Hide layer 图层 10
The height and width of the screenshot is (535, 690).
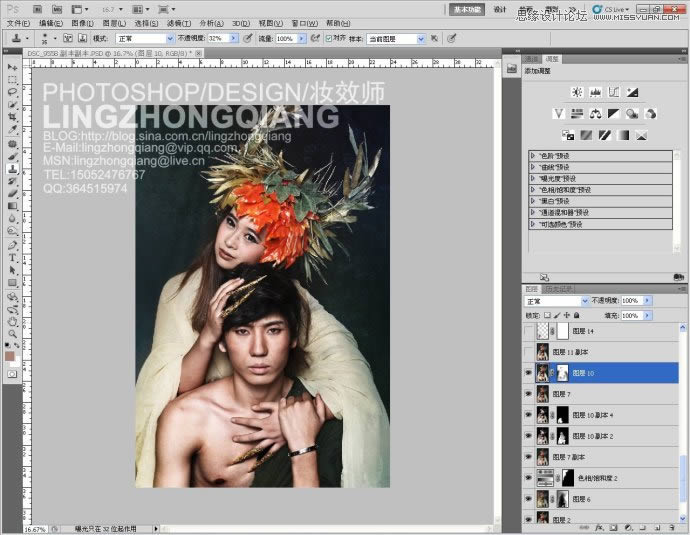point(529,373)
